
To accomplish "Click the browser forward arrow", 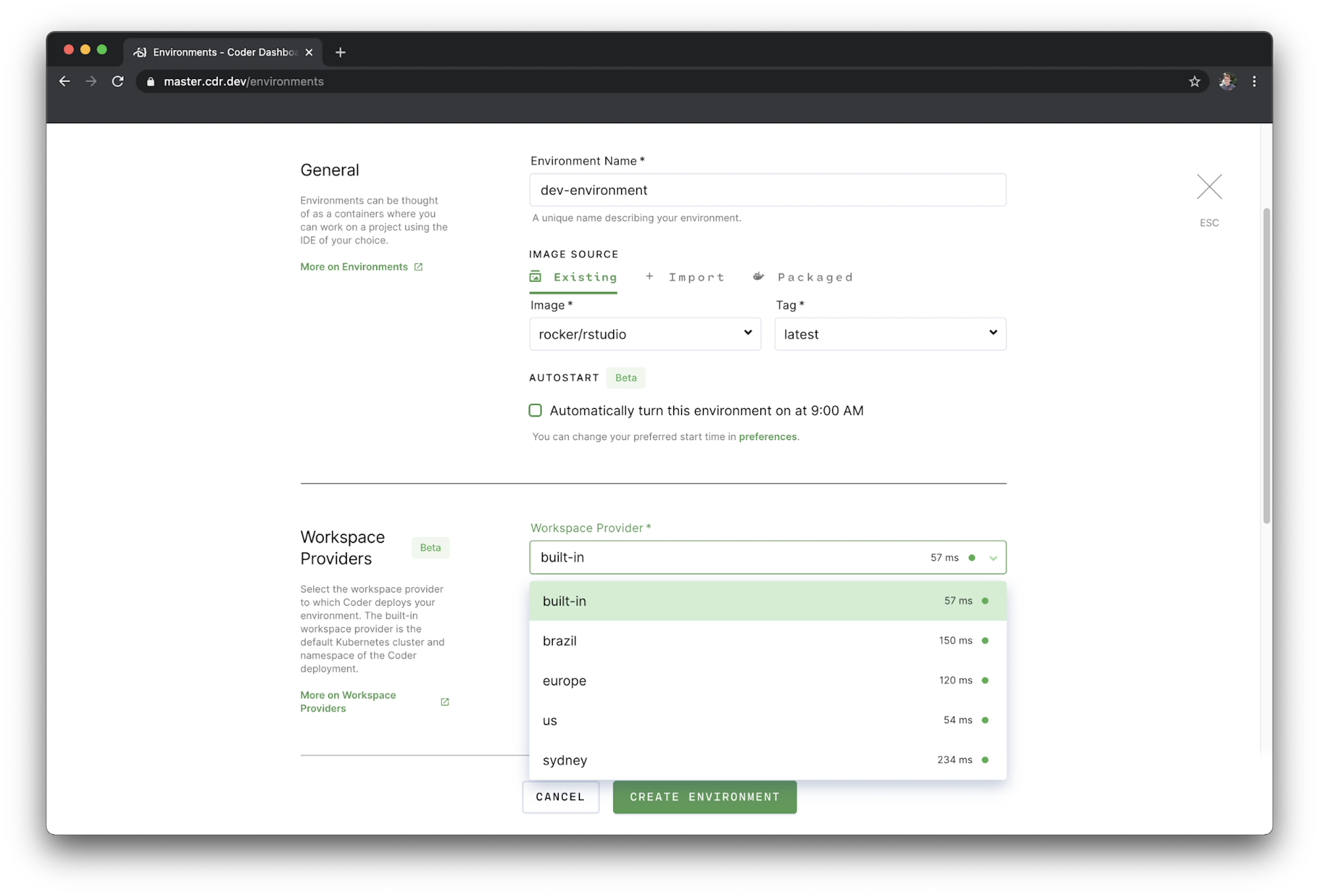I will point(91,81).
